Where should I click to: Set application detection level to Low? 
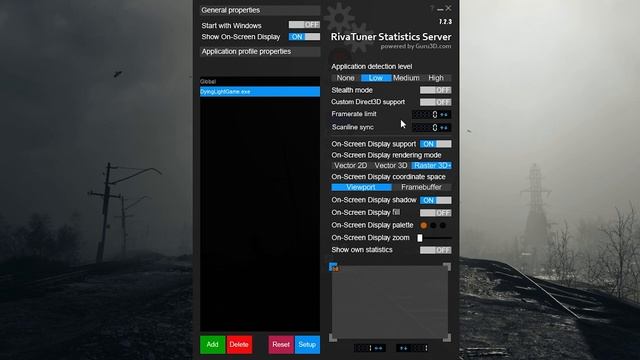[x=376, y=78]
